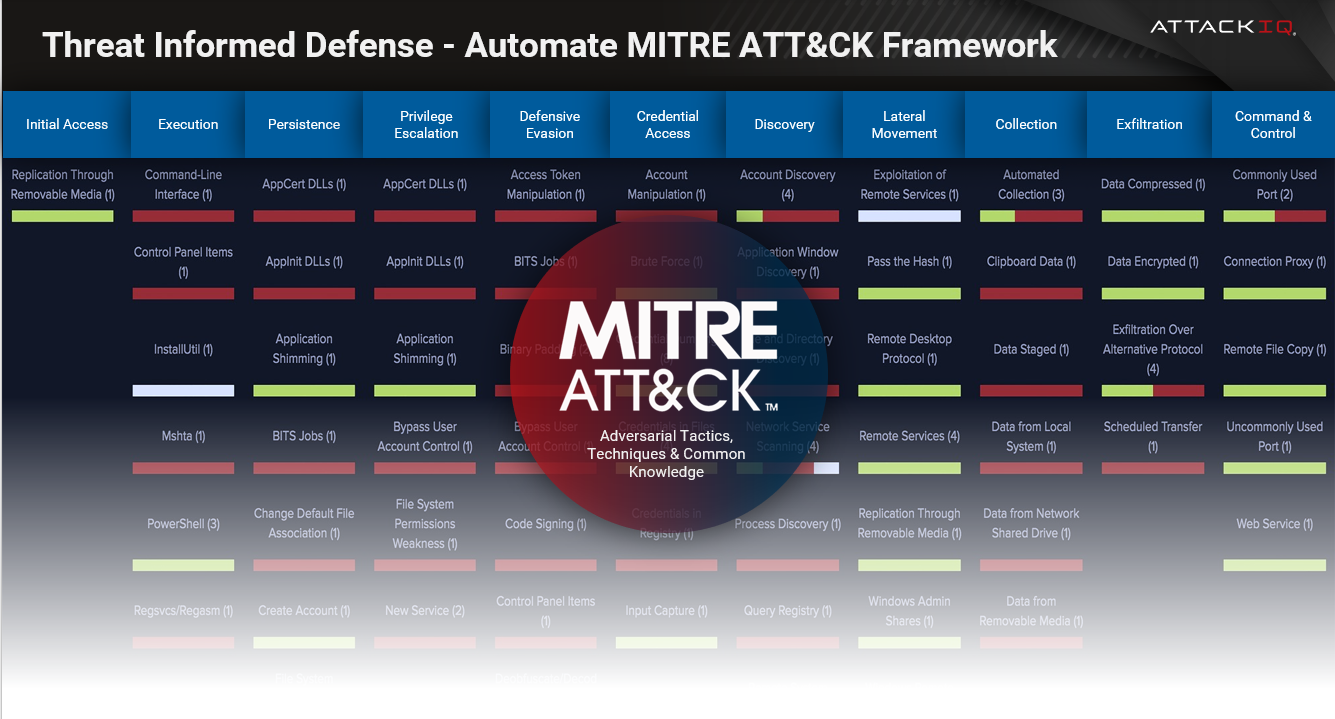Select Data from Local System (1)

coord(1031,436)
